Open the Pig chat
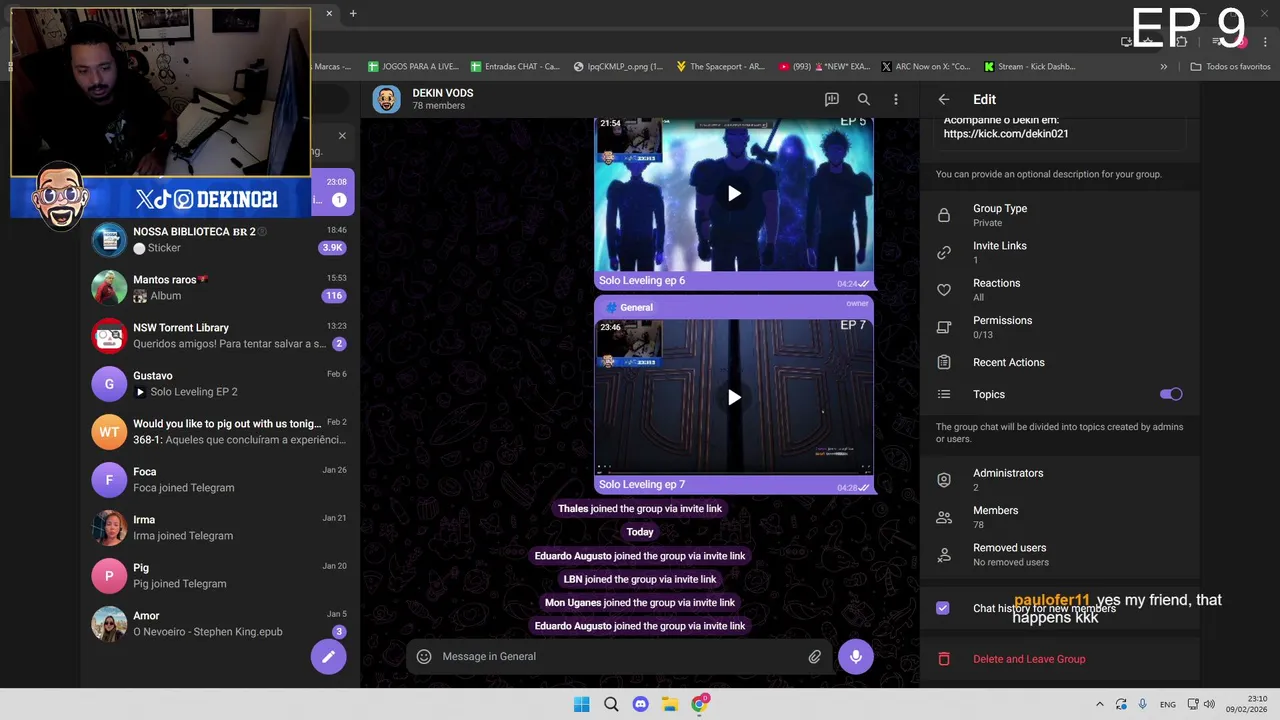 219,576
